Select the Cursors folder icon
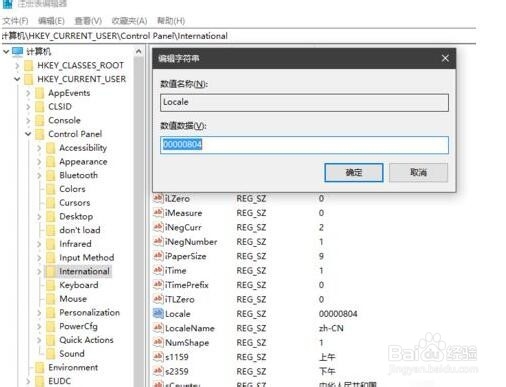 point(51,203)
